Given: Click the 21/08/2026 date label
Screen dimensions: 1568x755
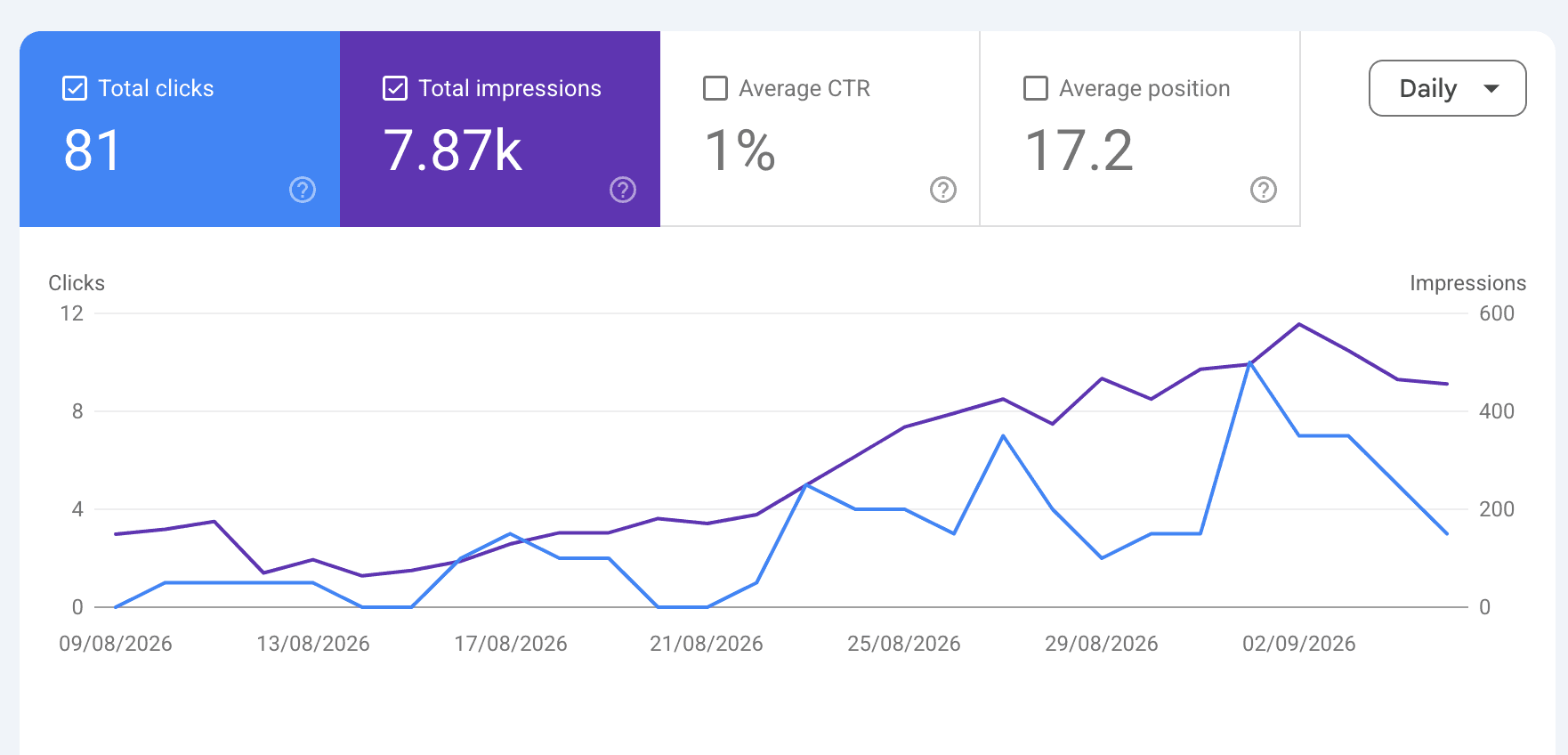Looking at the screenshot, I should [707, 644].
